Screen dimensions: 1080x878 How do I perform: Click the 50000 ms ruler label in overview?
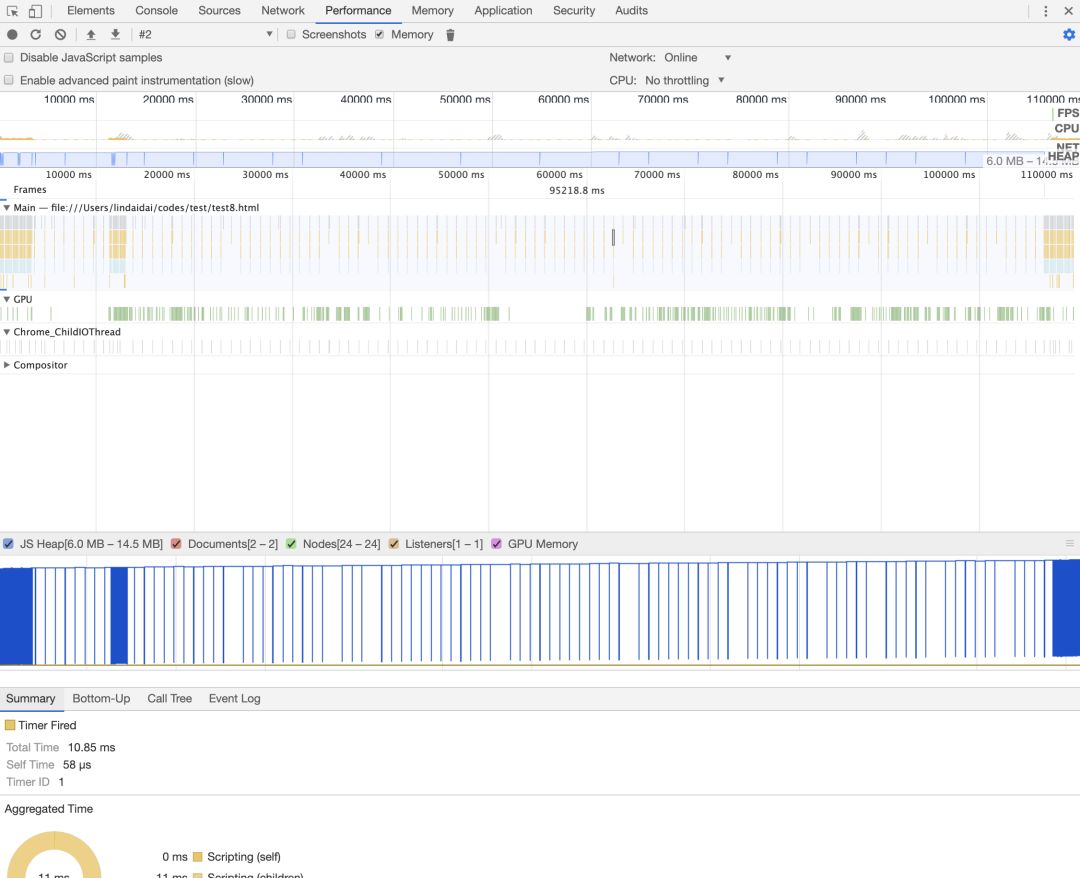[x=465, y=99]
